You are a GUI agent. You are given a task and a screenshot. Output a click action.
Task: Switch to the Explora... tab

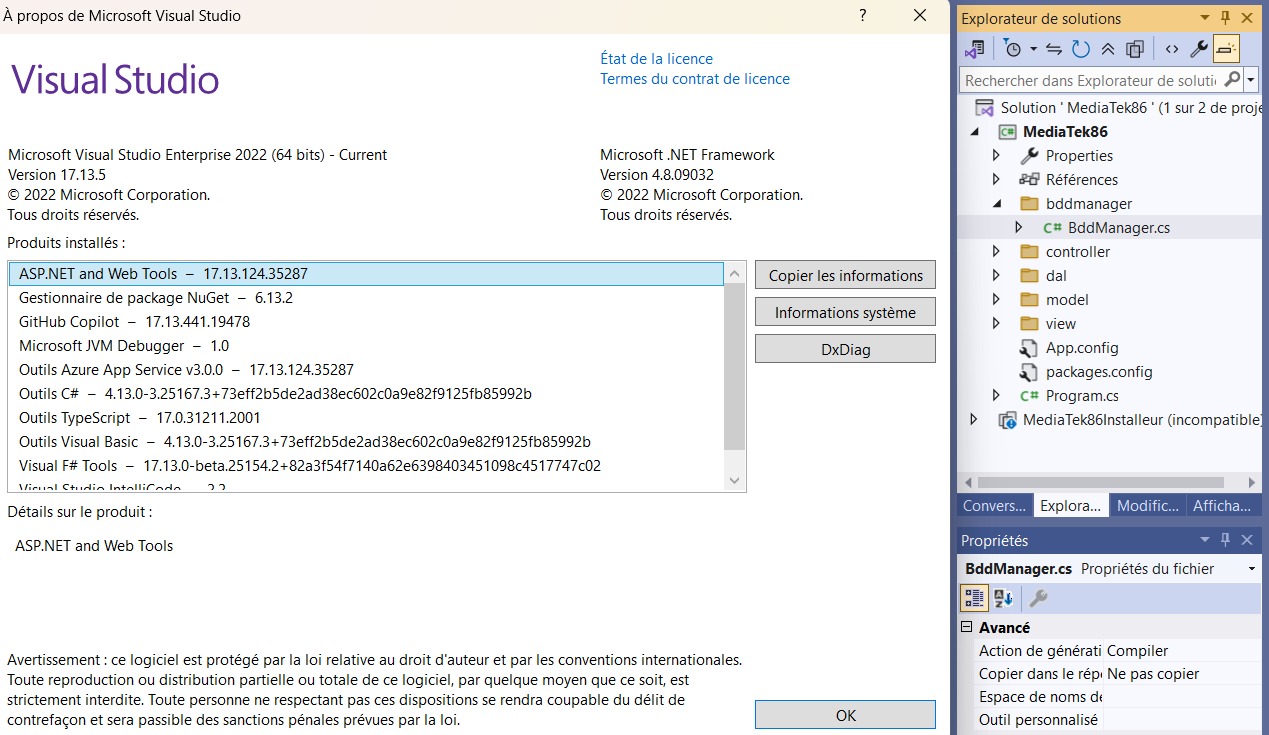[x=1070, y=506]
